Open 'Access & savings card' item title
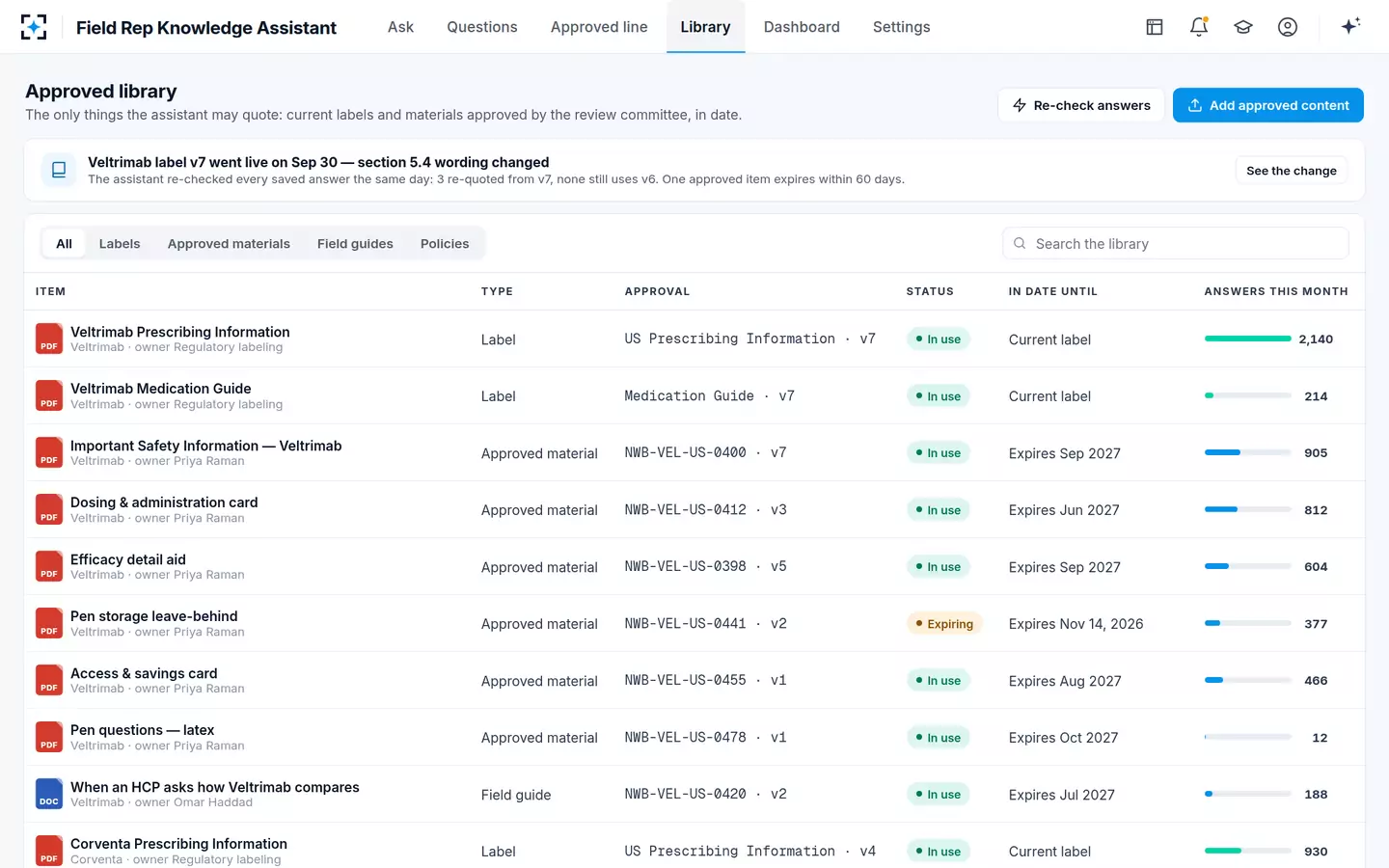Screen dimensions: 1389x868 (144, 673)
